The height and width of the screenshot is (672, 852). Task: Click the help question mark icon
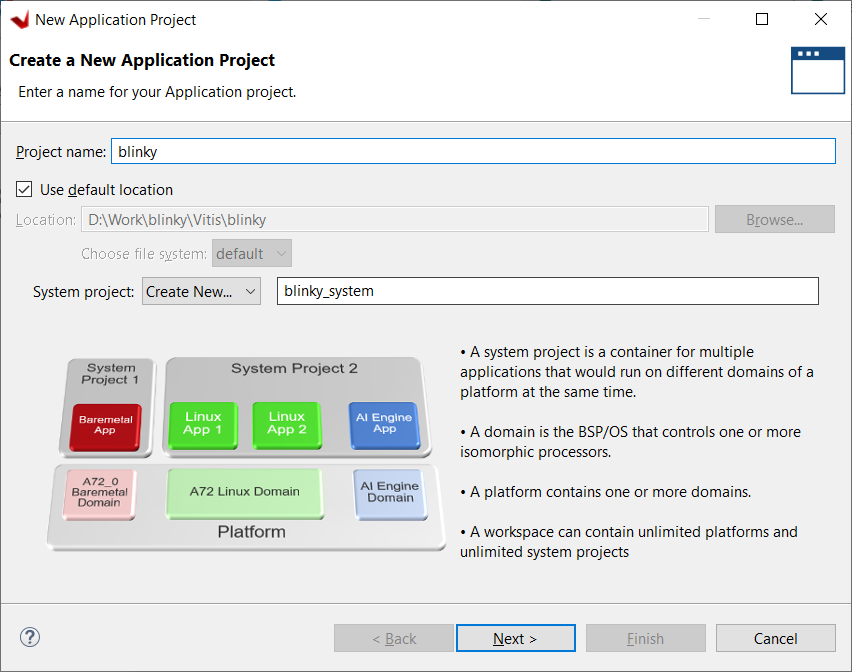(x=30, y=637)
